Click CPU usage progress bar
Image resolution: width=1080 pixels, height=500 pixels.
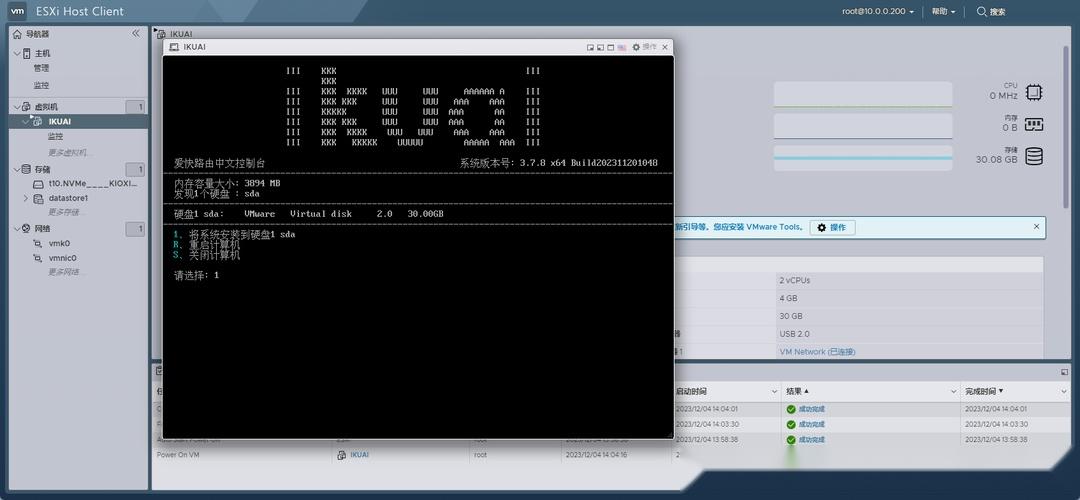pos(862,94)
